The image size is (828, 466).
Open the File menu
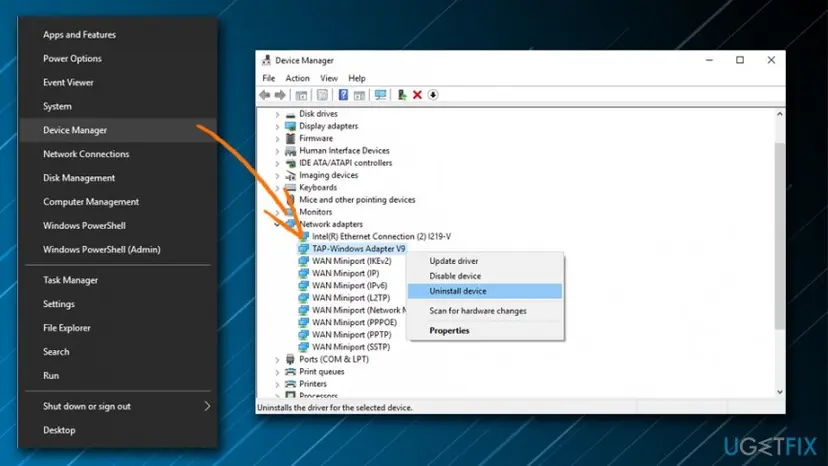(x=269, y=78)
